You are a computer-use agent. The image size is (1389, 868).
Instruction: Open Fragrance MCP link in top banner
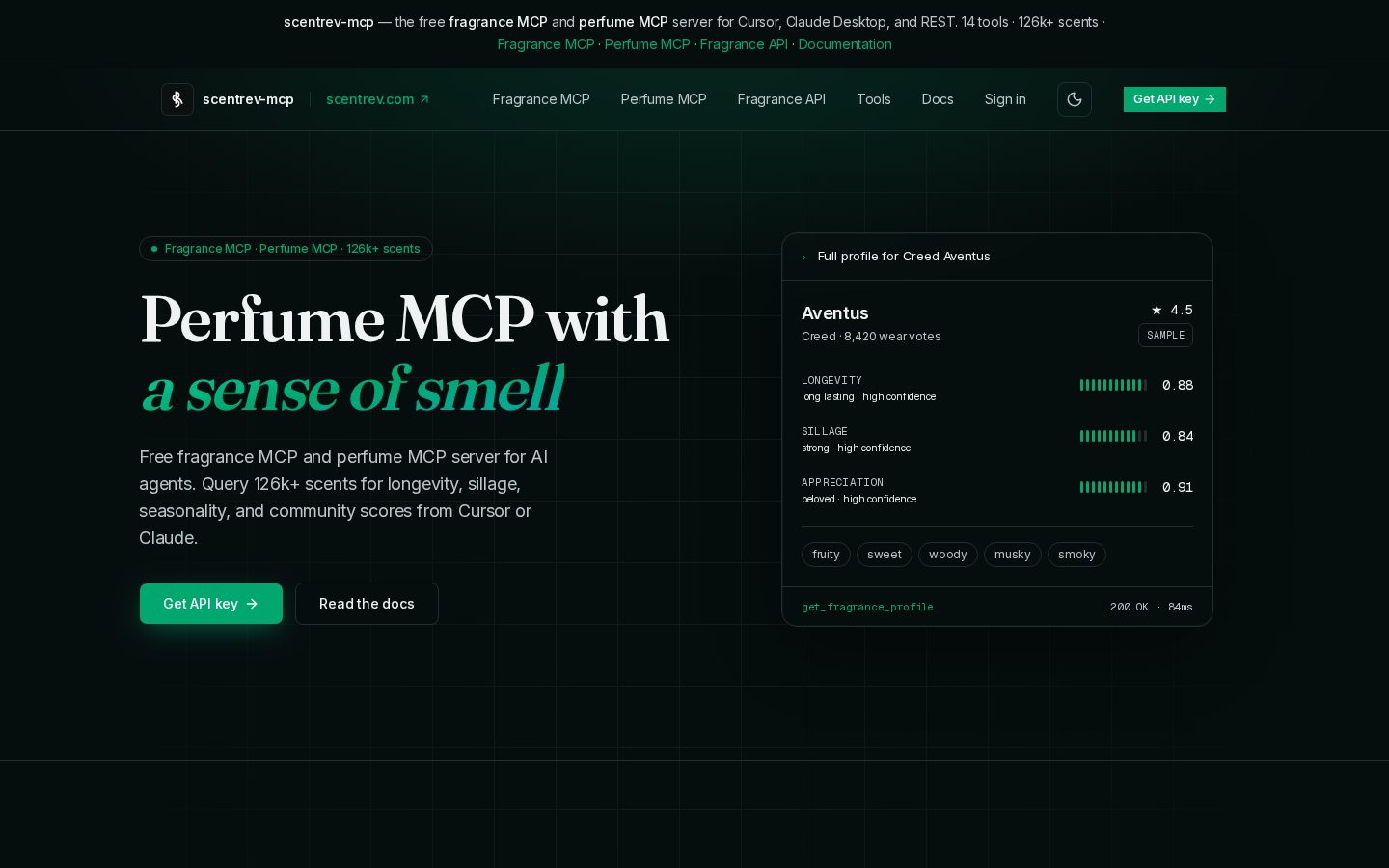tap(546, 44)
